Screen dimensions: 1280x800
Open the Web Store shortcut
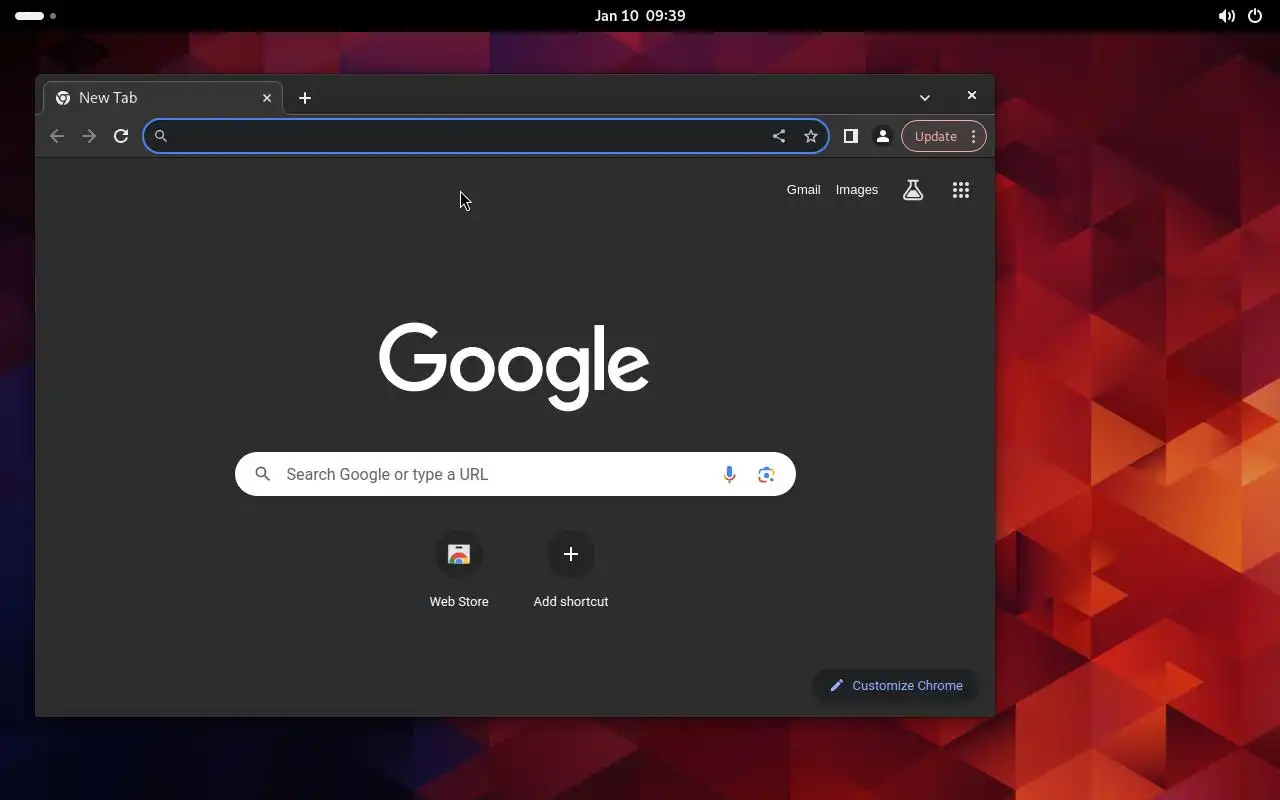click(459, 570)
